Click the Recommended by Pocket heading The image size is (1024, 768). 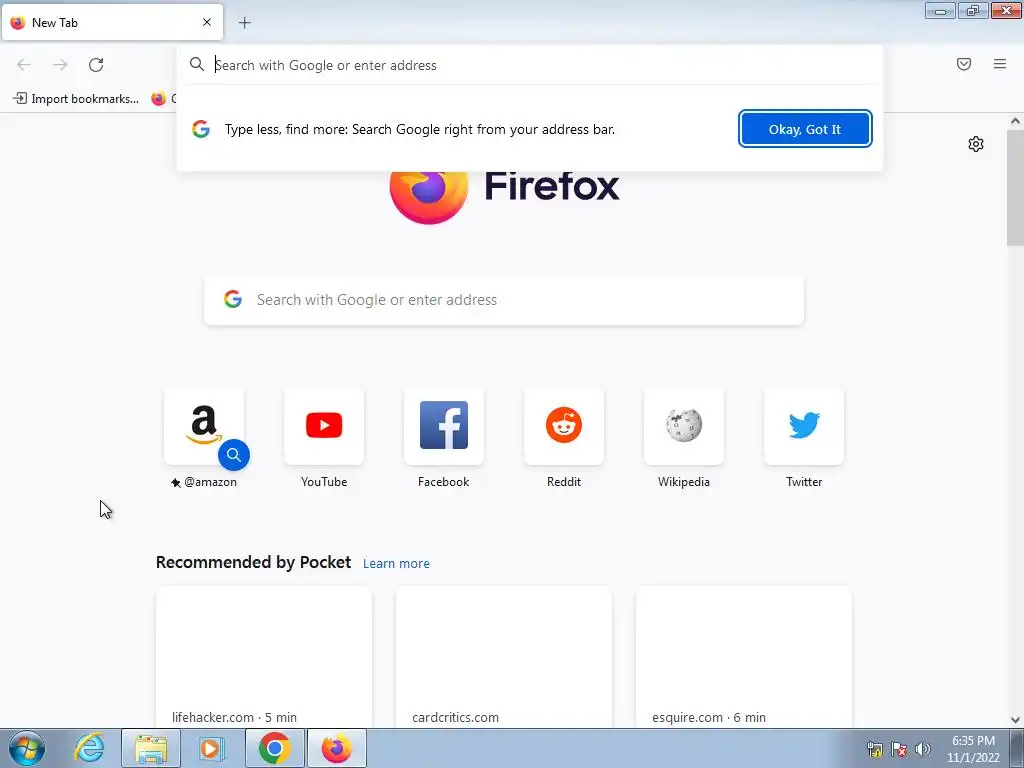click(253, 562)
